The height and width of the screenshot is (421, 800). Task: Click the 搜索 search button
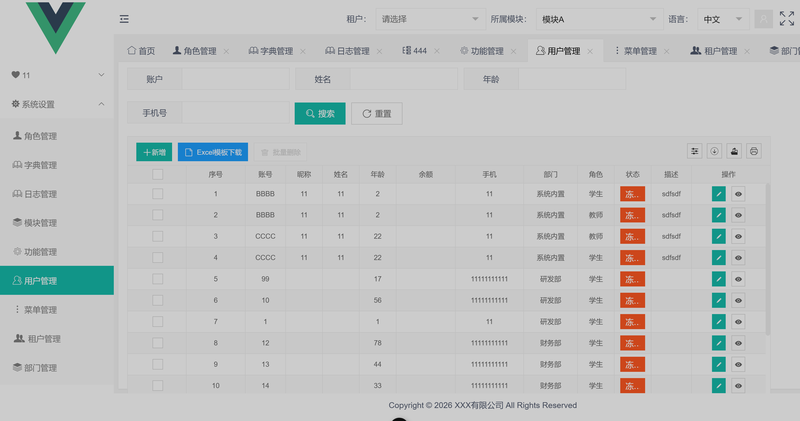[320, 113]
